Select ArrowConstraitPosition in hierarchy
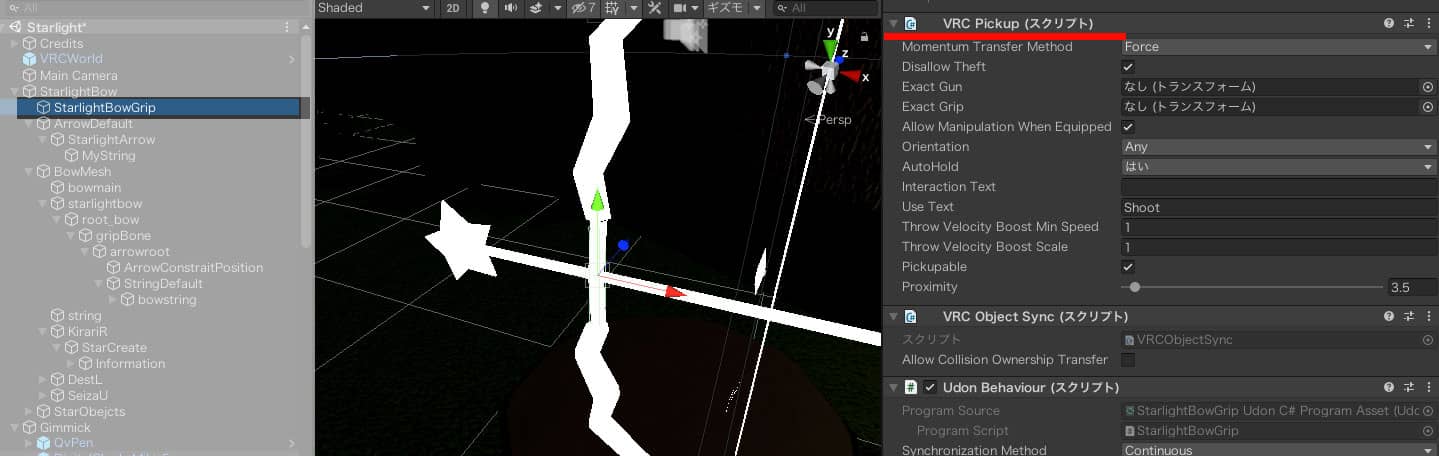Viewport: 1439px width, 456px height. (193, 268)
